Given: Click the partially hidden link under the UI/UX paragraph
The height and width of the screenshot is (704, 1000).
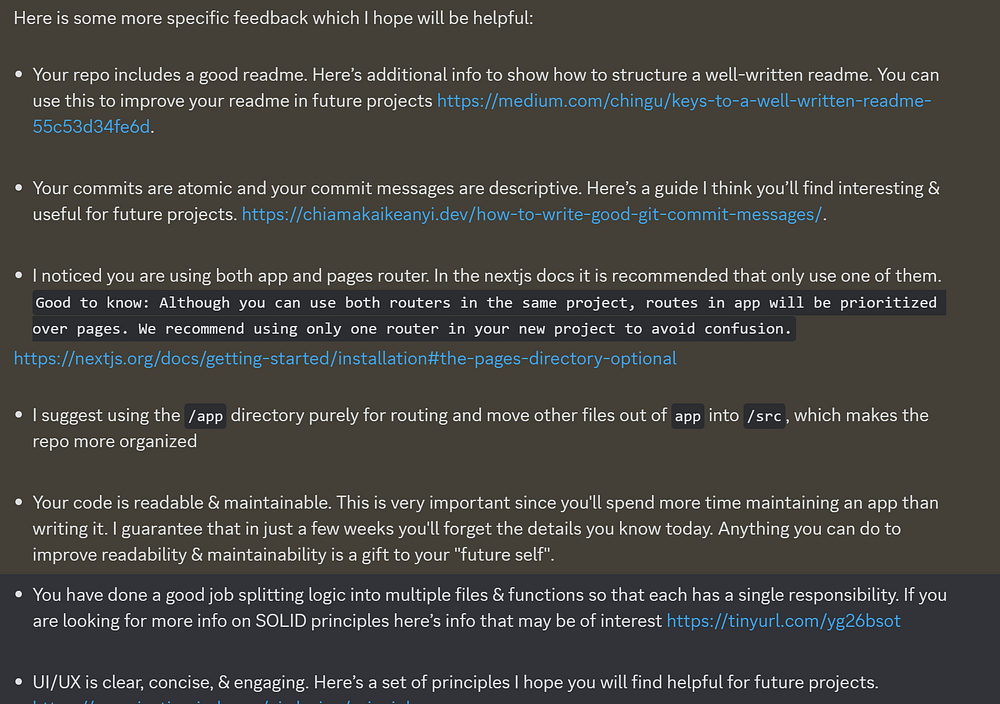Looking at the screenshot, I should coord(223,701).
